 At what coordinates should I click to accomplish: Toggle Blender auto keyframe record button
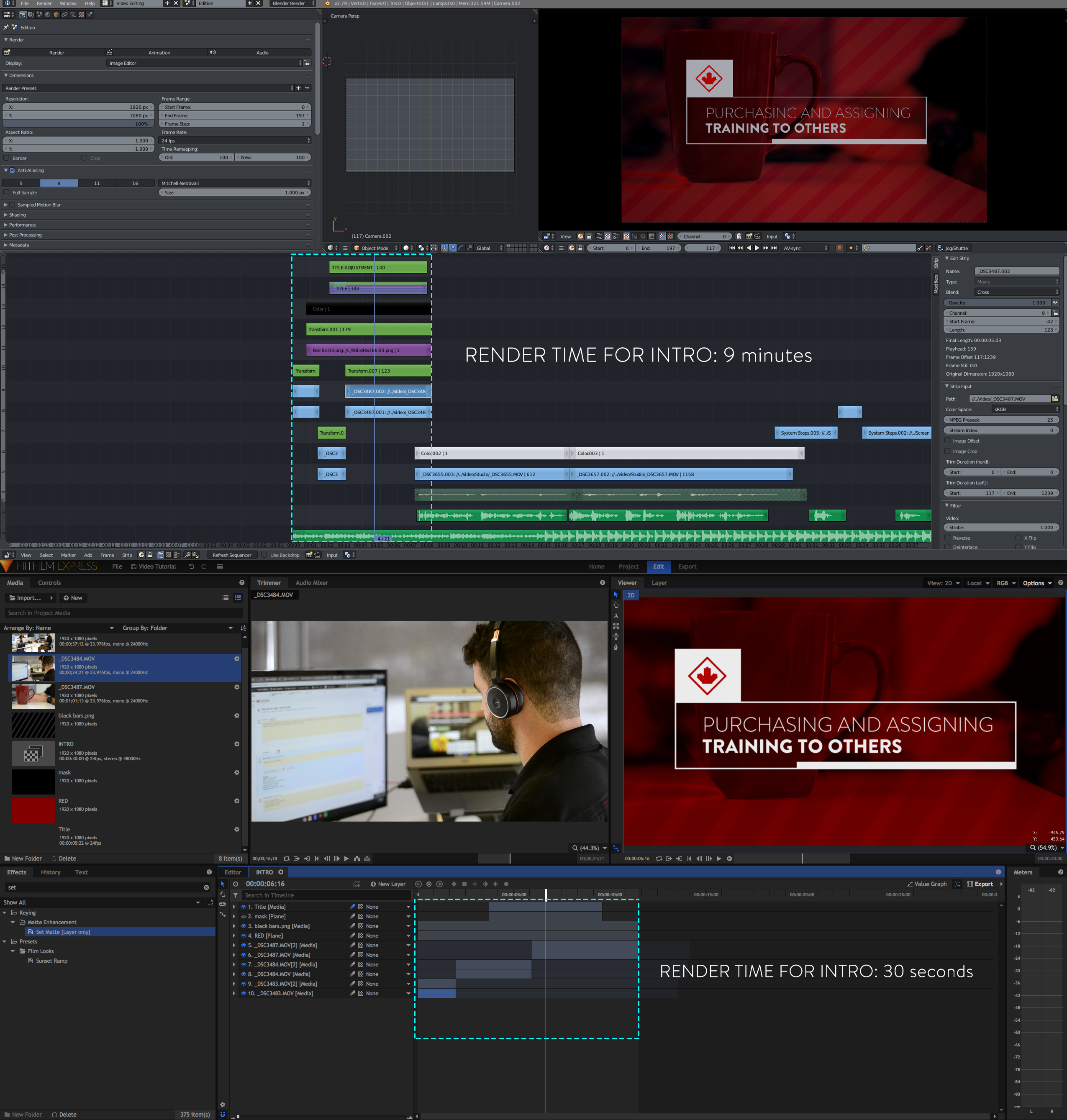point(839,248)
